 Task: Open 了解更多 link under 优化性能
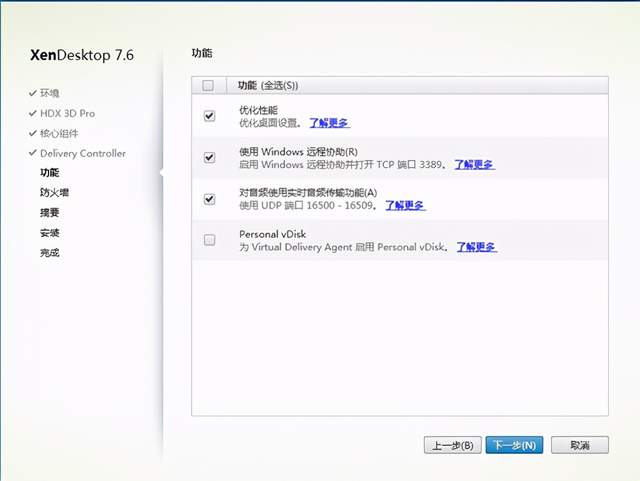pyautogui.click(x=329, y=123)
